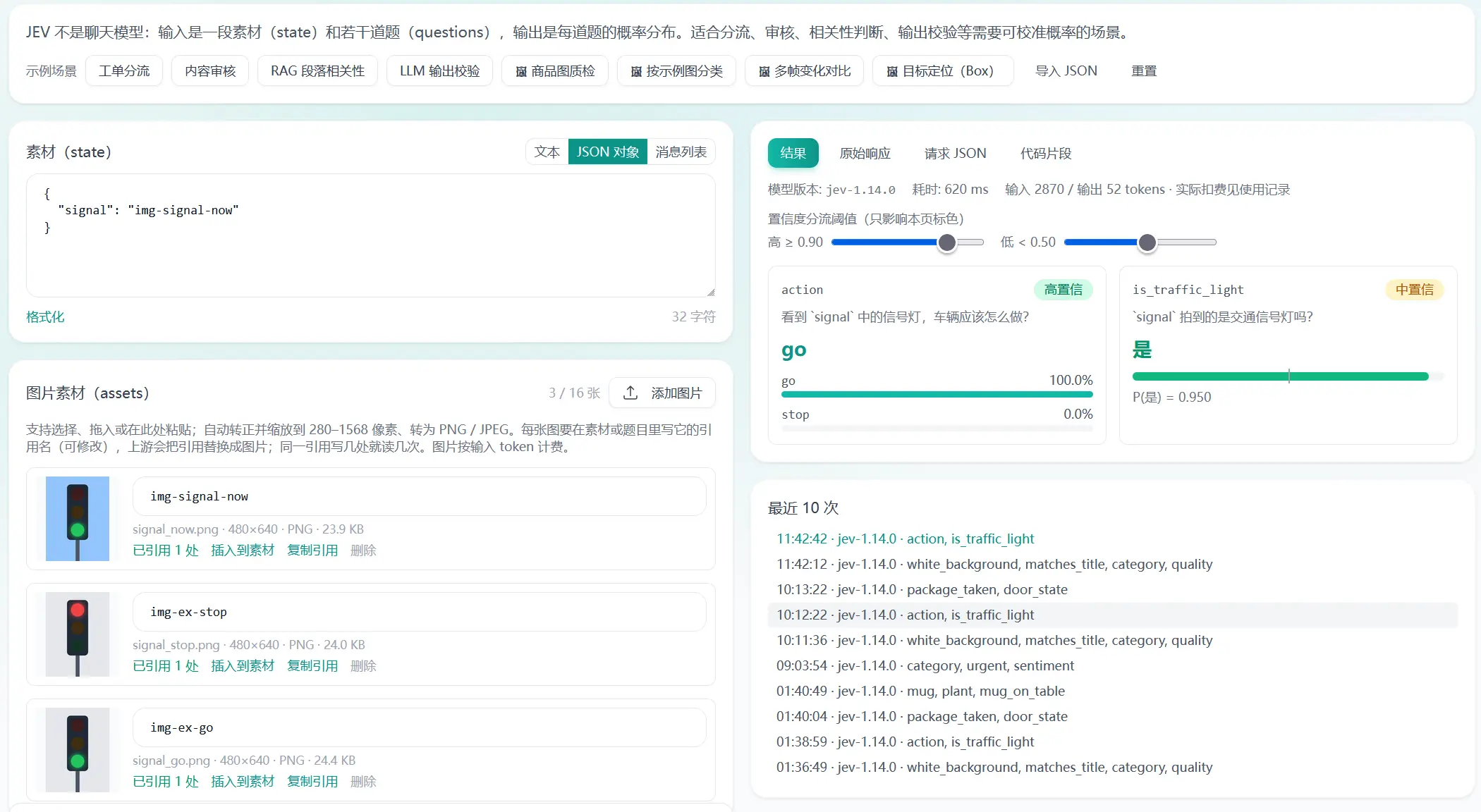This screenshot has width=1481, height=812.
Task: Click 删除 for signal_go.png
Action: click(363, 781)
